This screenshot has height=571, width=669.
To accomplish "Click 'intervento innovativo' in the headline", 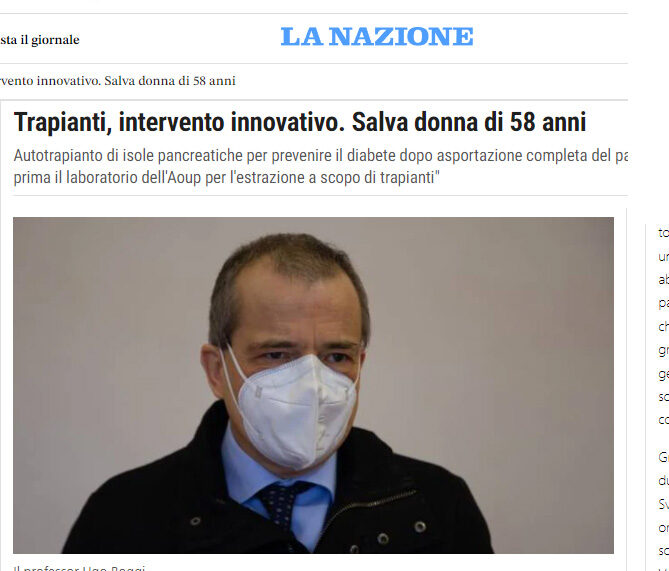I will 231,122.
